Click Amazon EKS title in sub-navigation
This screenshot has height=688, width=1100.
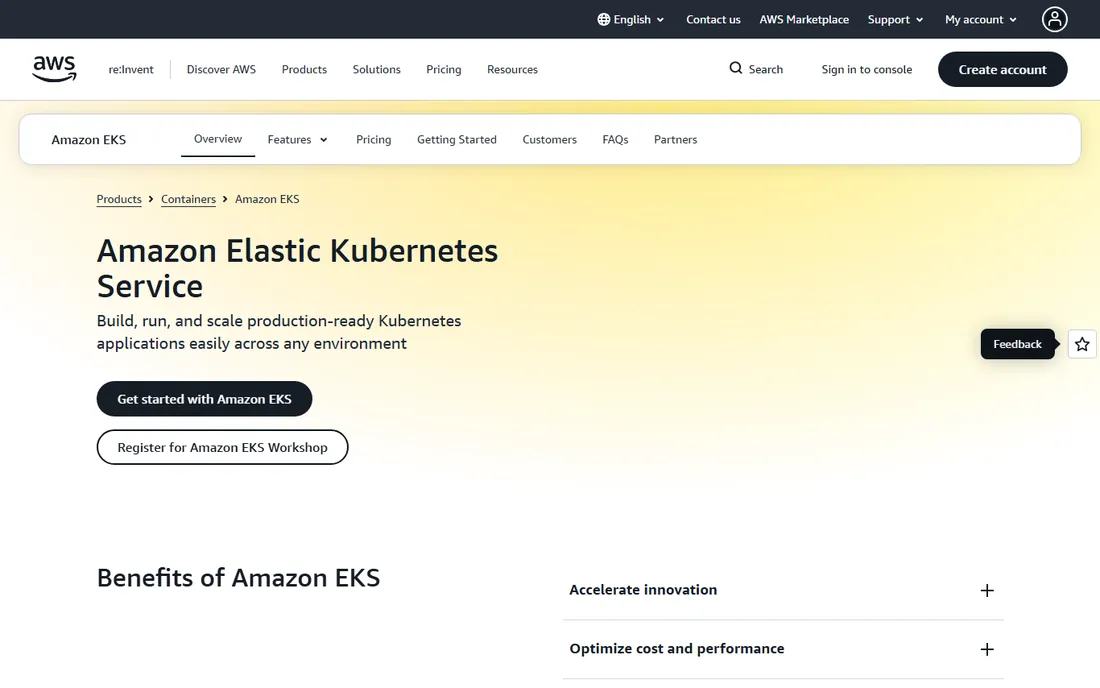point(88,140)
